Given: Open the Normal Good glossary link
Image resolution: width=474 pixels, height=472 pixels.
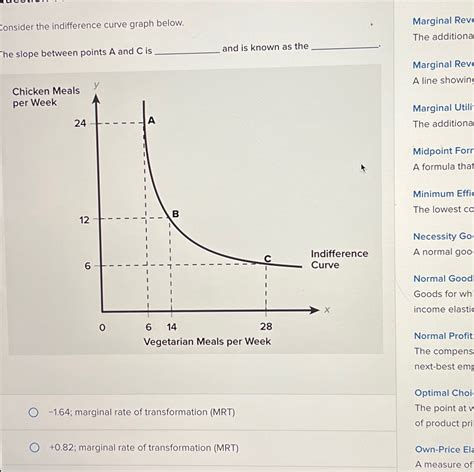Looking at the screenshot, I should click(444, 279).
